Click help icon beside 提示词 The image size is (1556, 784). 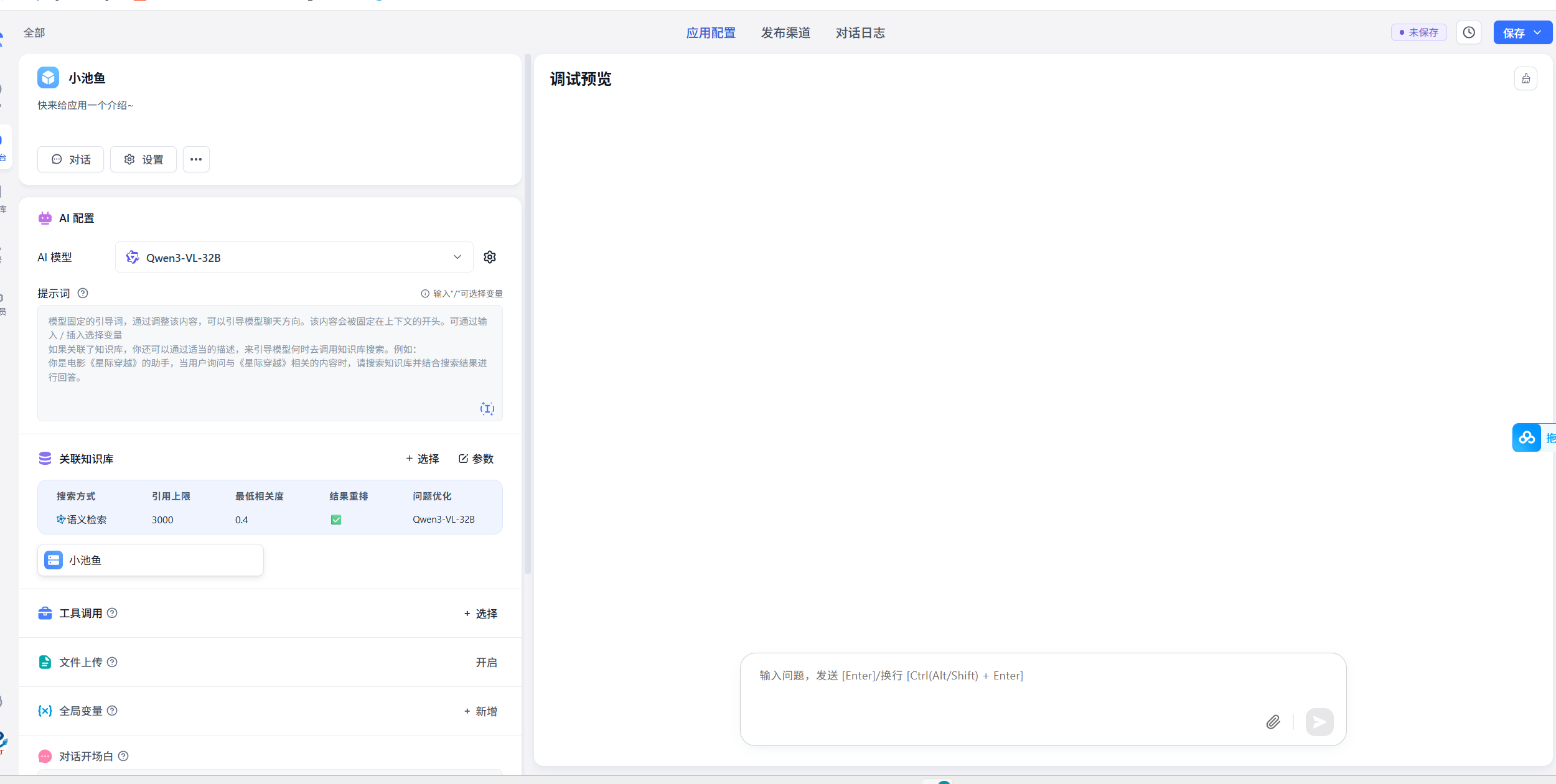pyautogui.click(x=83, y=293)
